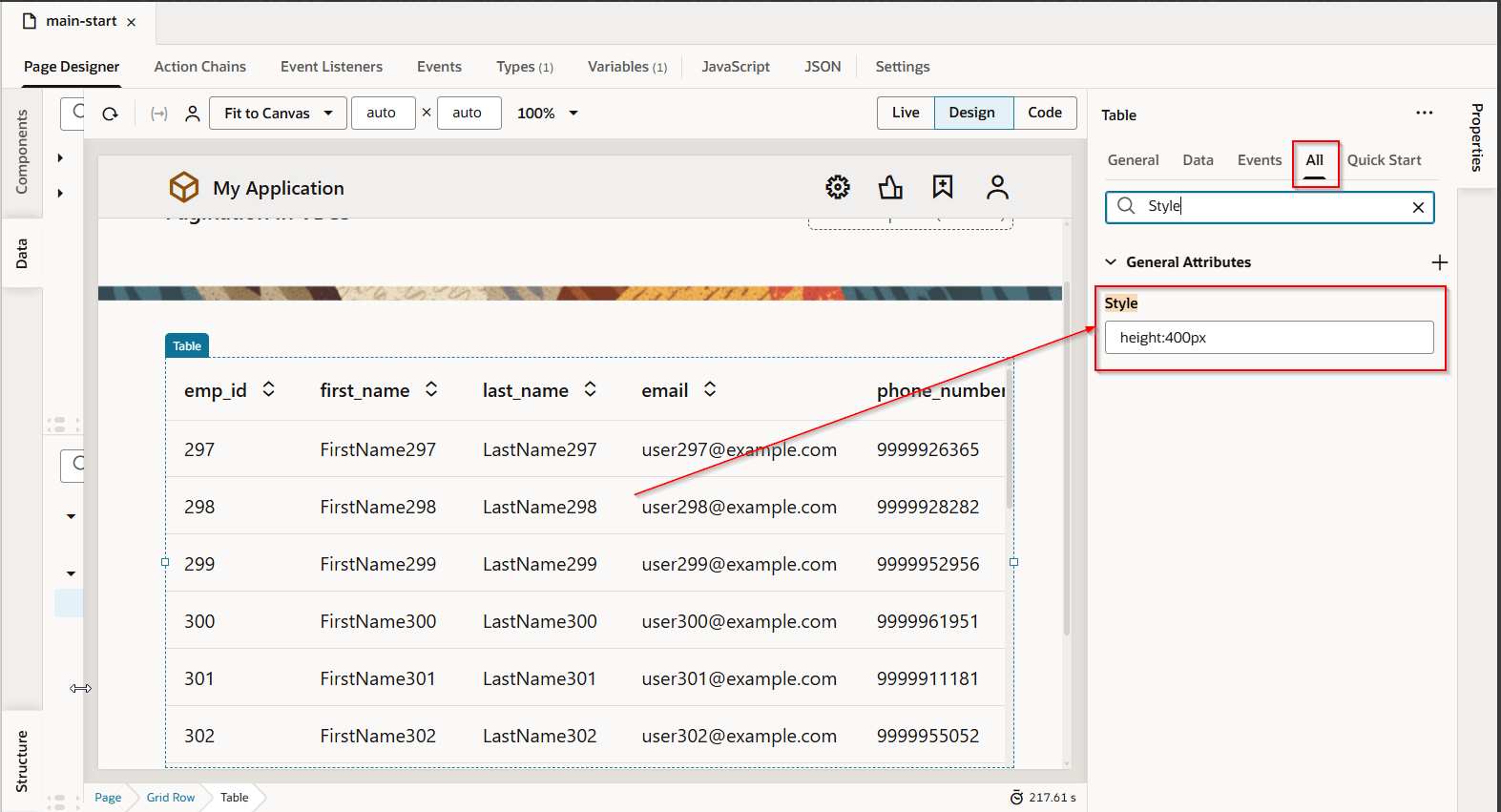Collapse the General Attributes section
Viewport: 1501px width, 812px height.
click(x=1111, y=262)
